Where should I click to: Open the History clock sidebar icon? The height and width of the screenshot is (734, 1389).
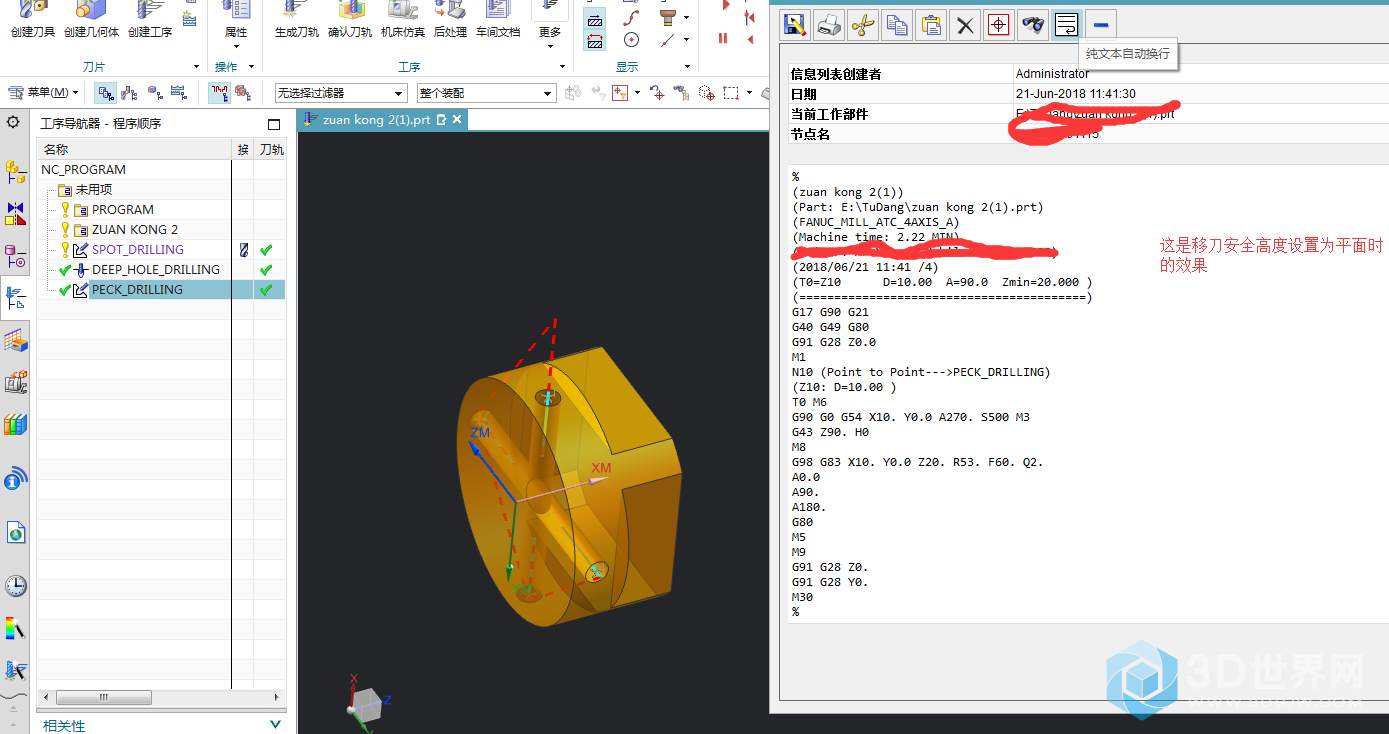(x=15, y=586)
